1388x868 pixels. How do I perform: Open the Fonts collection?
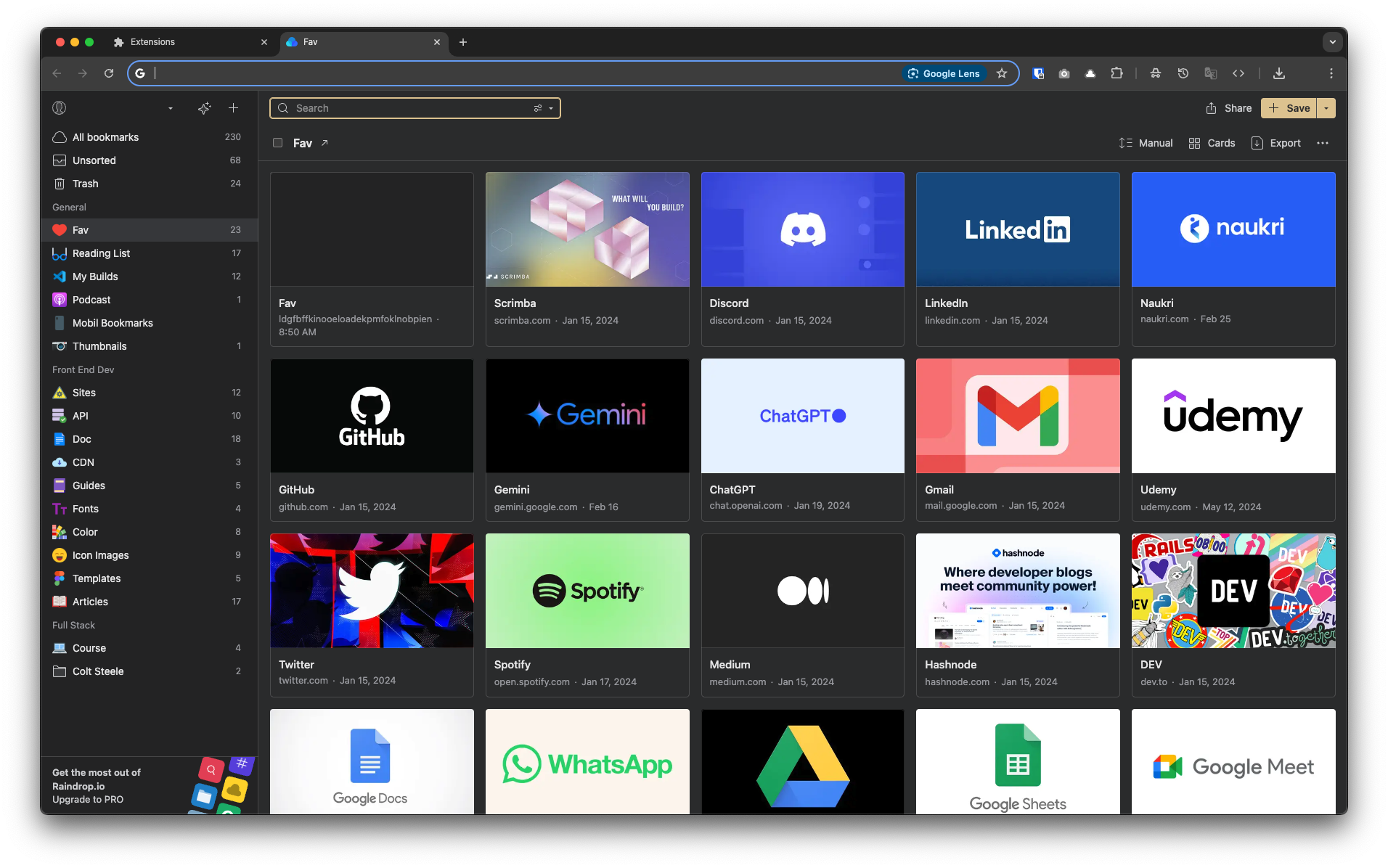(x=149, y=509)
